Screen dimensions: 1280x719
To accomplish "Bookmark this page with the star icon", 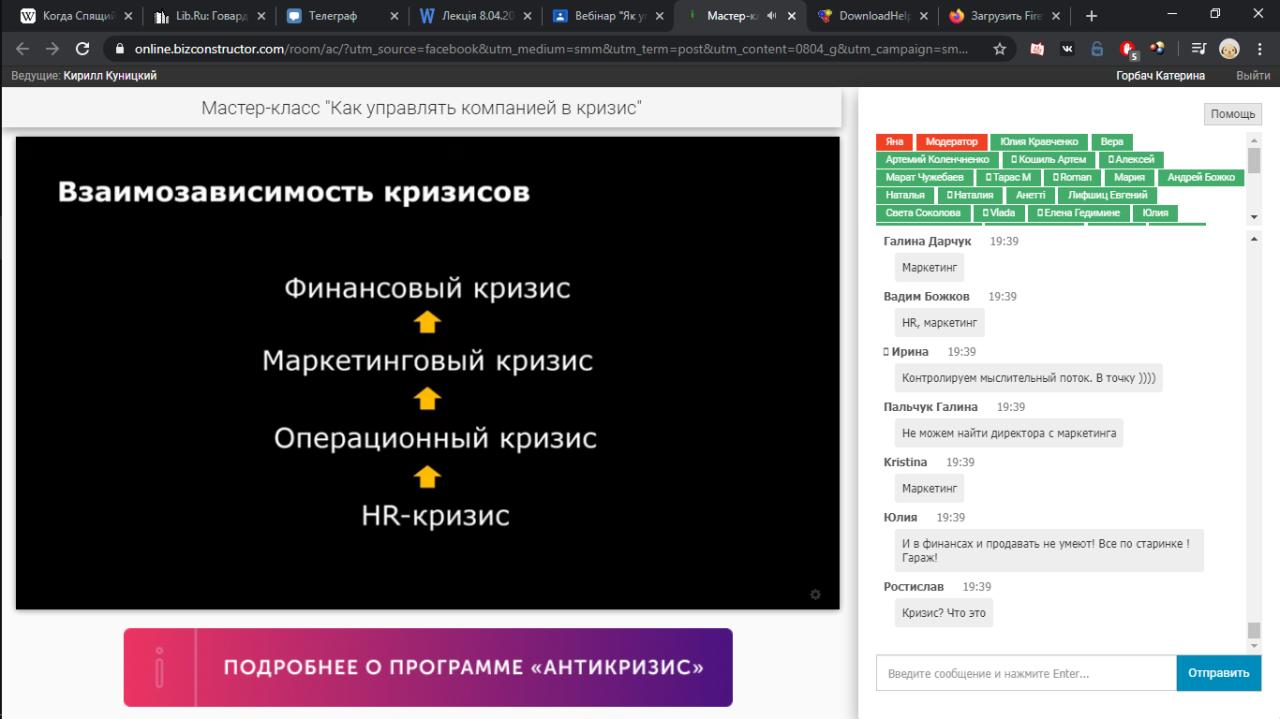I will [999, 48].
